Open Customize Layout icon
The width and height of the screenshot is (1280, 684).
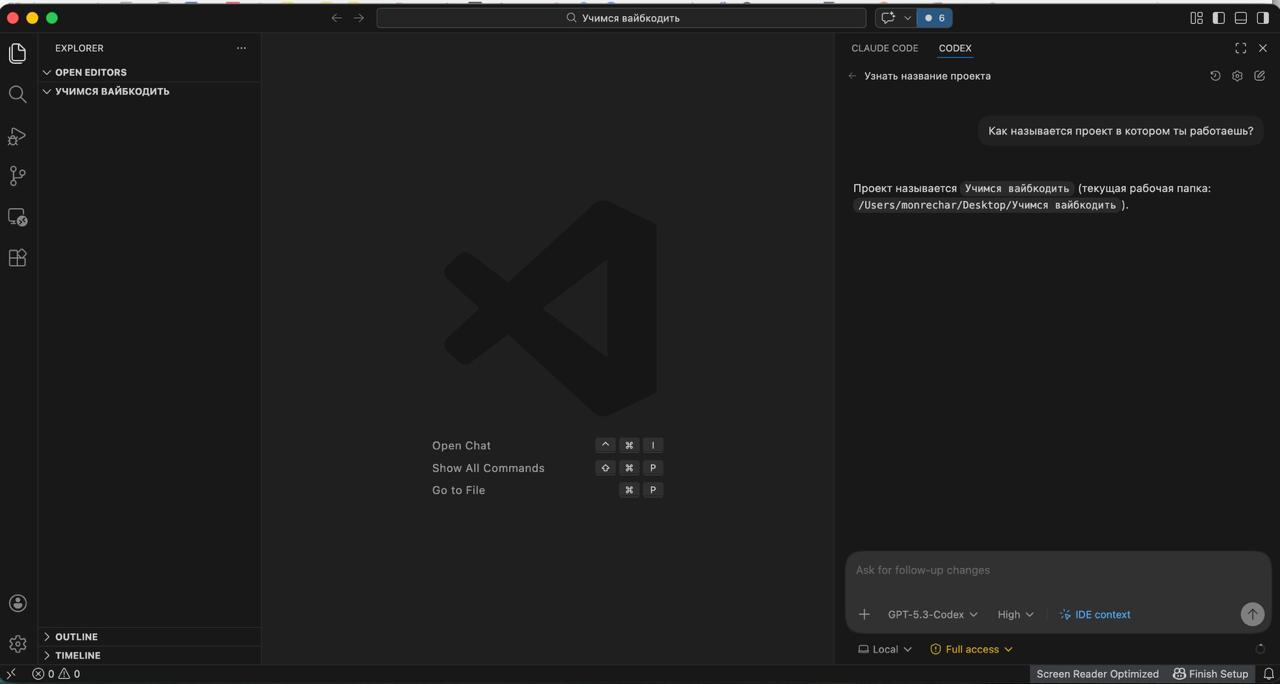[x=1196, y=18]
